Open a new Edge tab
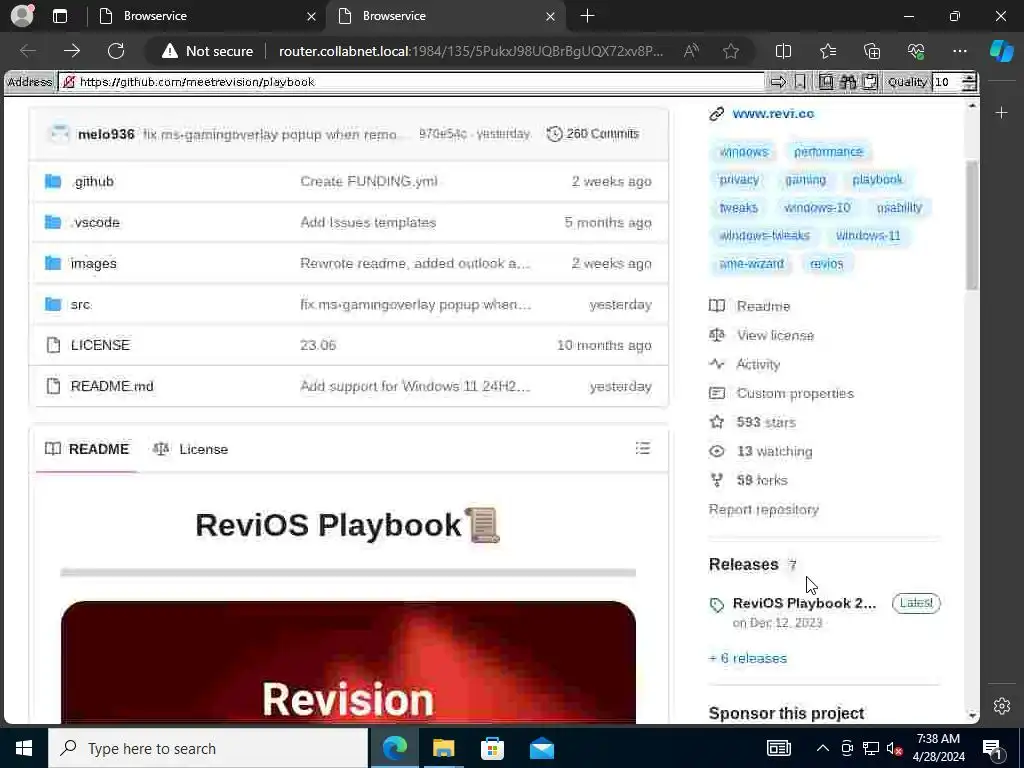 tap(587, 16)
